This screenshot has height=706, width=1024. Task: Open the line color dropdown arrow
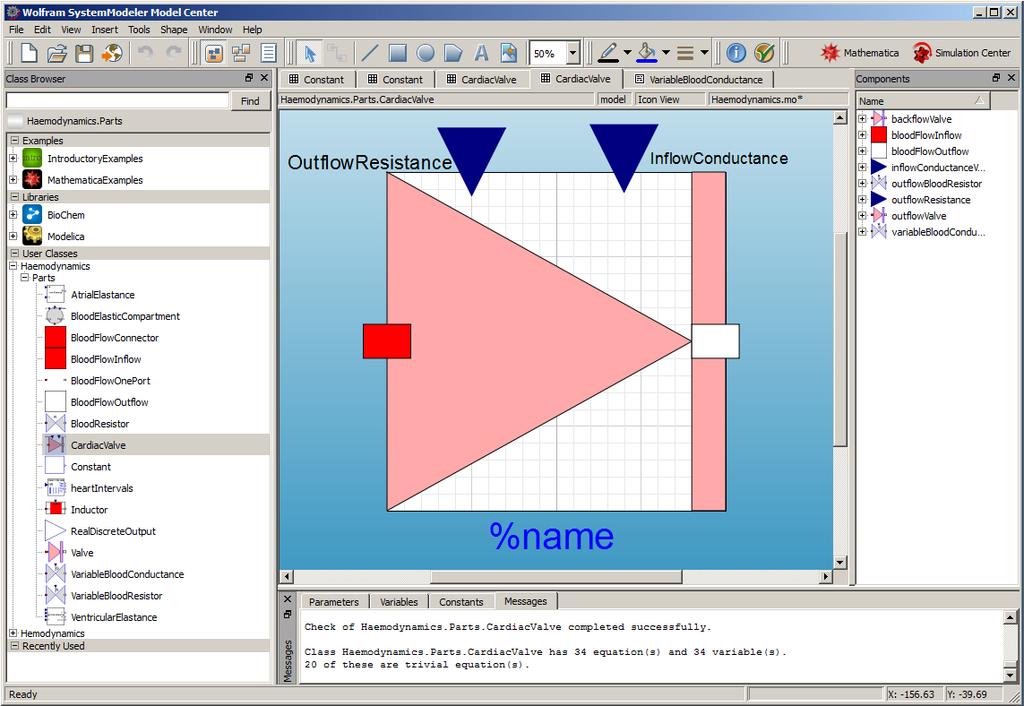tap(627, 53)
